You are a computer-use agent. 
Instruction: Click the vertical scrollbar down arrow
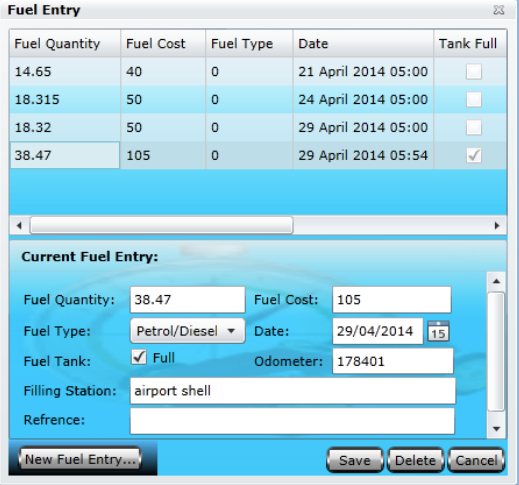(496, 429)
